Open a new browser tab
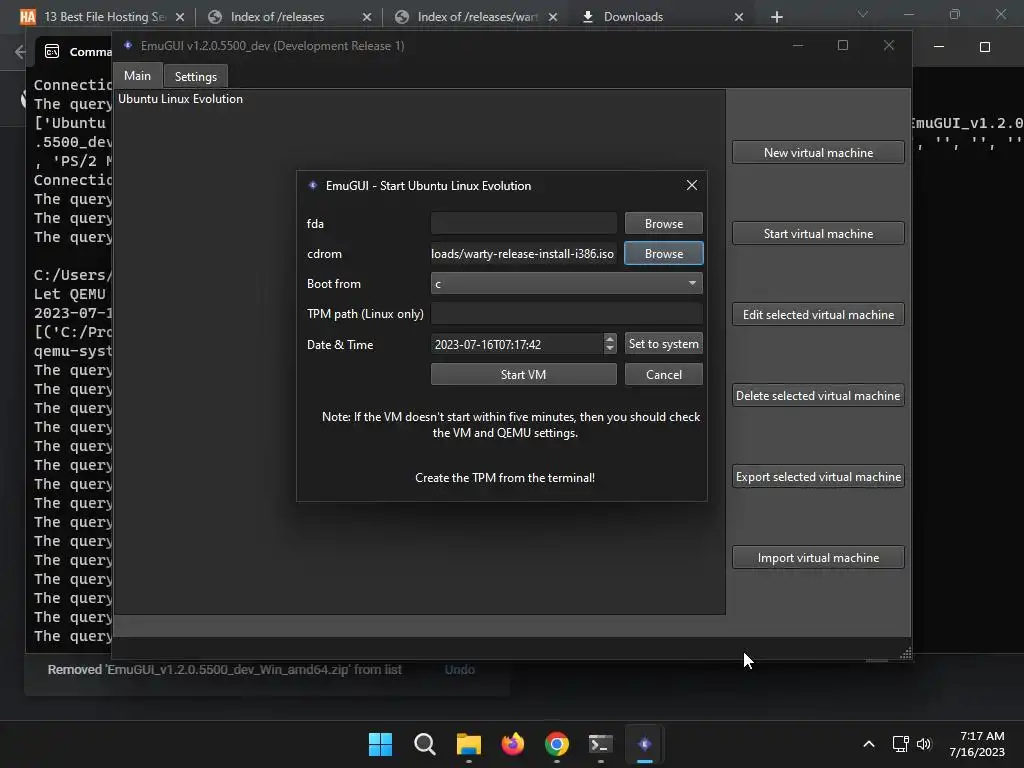The width and height of the screenshot is (1024, 768). coord(776,17)
